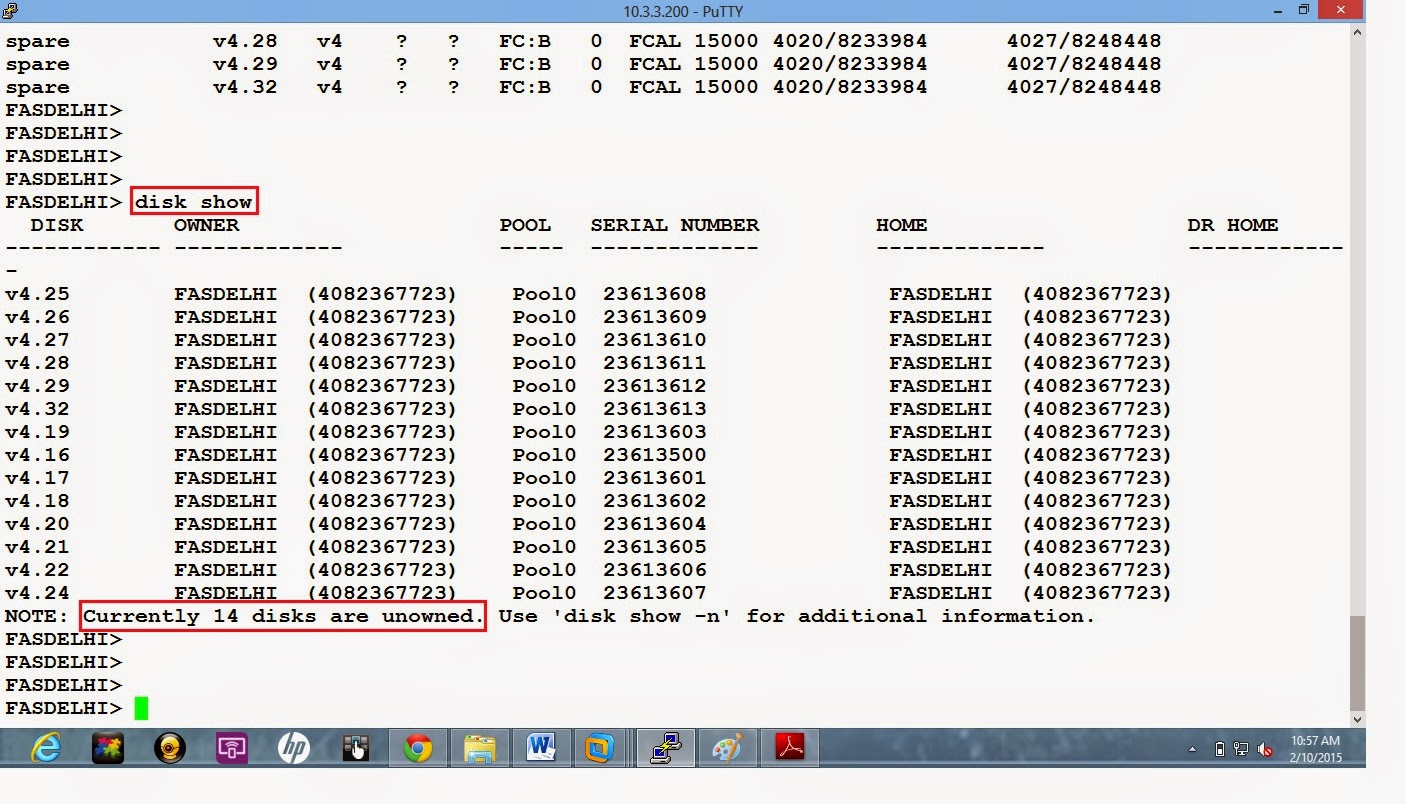Viewport: 1406px width, 804px height.
Task: Select the active PuTTY session on the taskbar
Action: [664, 747]
